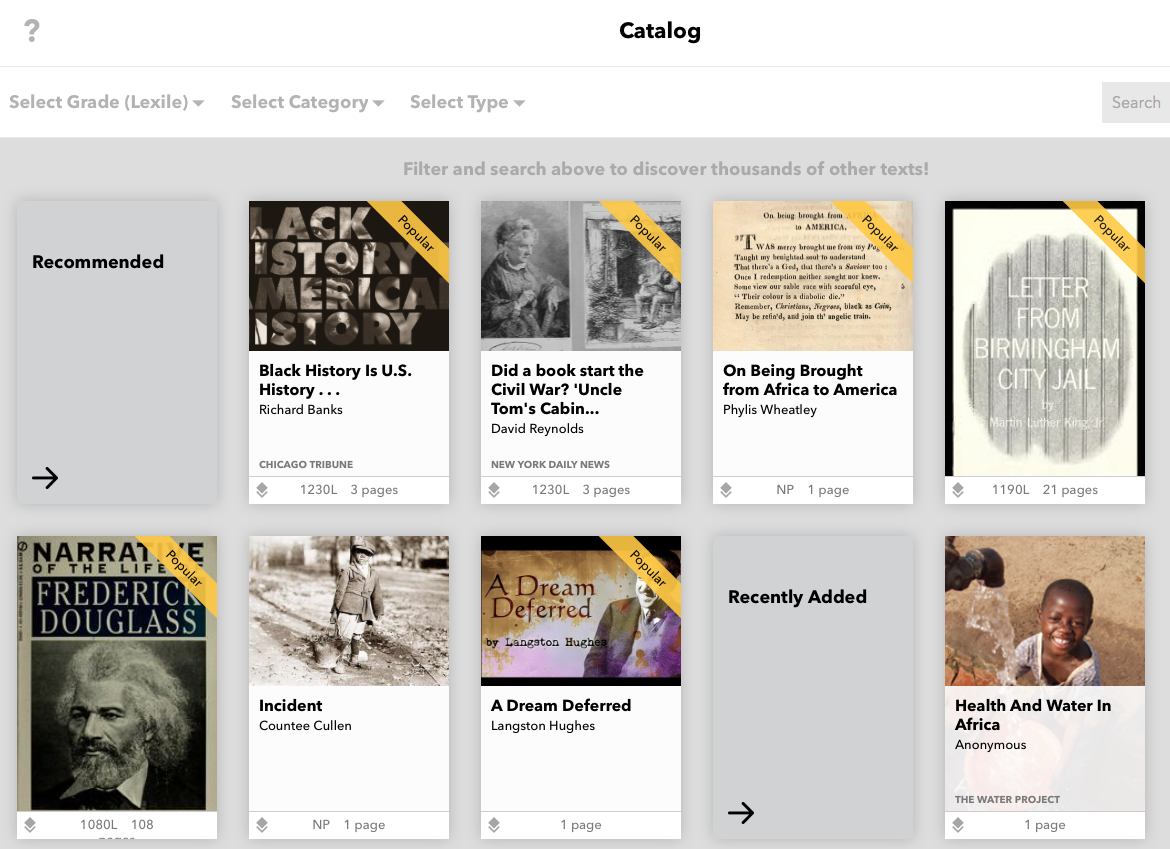The width and height of the screenshot is (1170, 849).
Task: Open the Black History Is U.S. History title
Action: (x=335, y=379)
